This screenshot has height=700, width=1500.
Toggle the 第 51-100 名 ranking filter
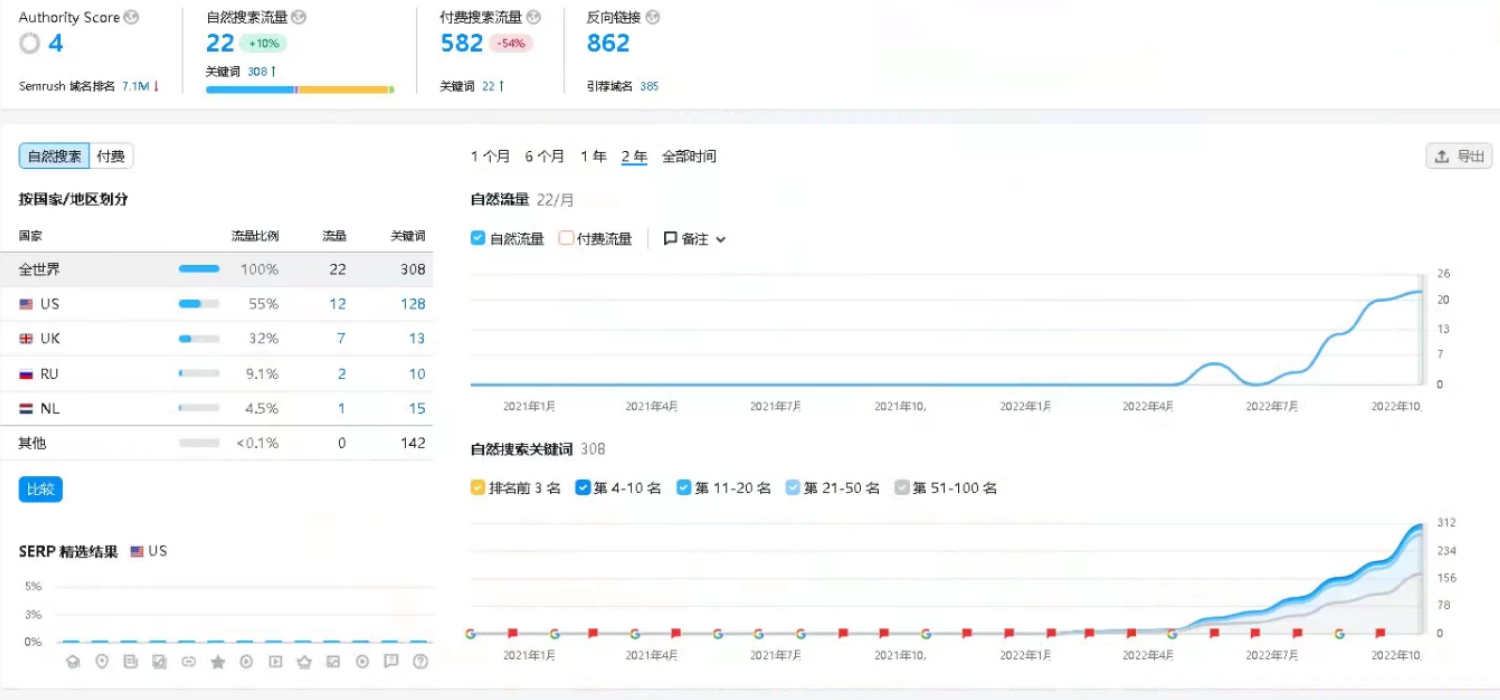tap(901, 488)
